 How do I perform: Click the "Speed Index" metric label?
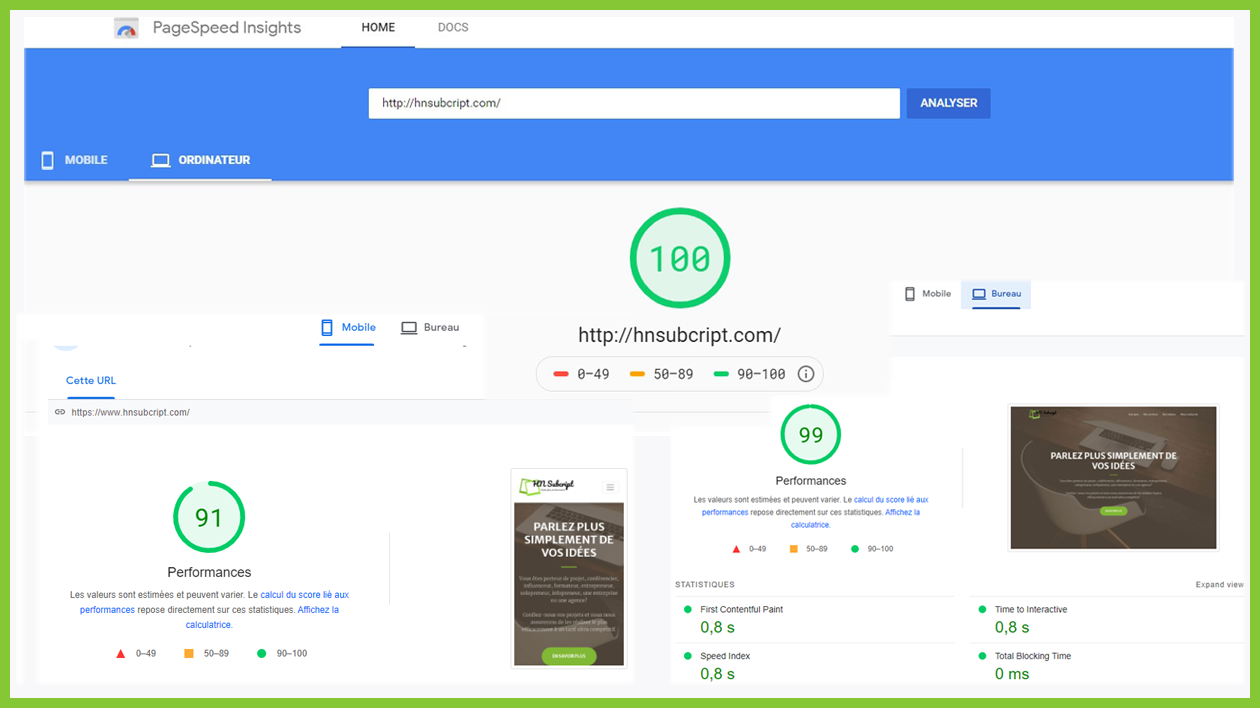(725, 656)
